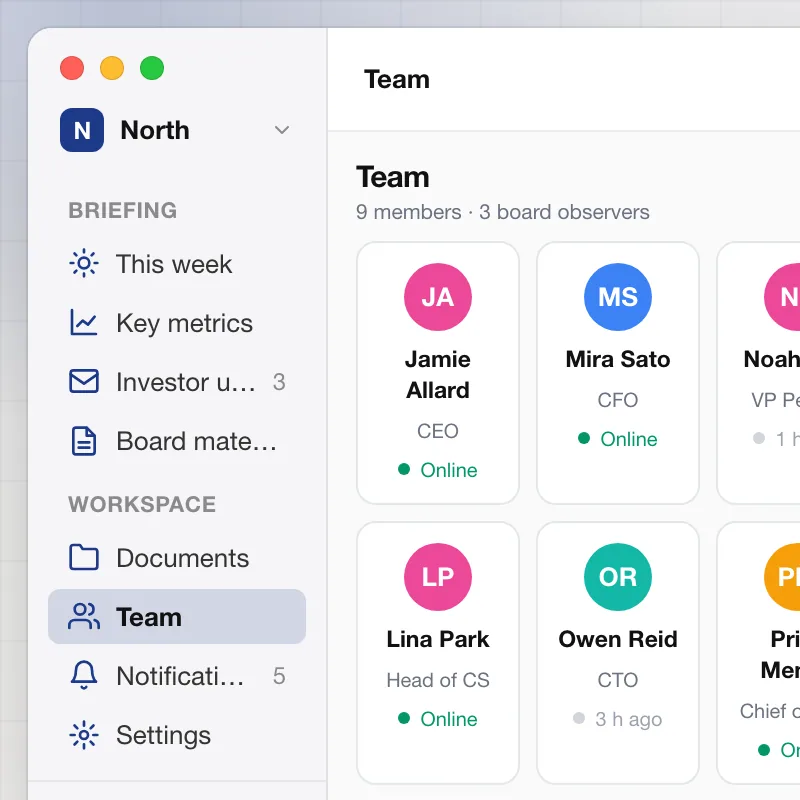Click the red close window button
This screenshot has width=800, height=800.
point(72,68)
